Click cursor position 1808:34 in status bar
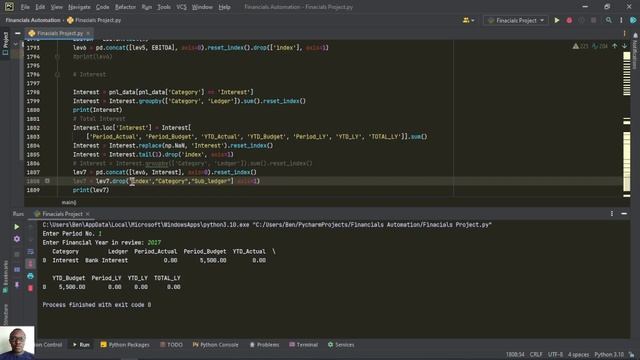Screen dimensions: 640x360 tap(515, 354)
